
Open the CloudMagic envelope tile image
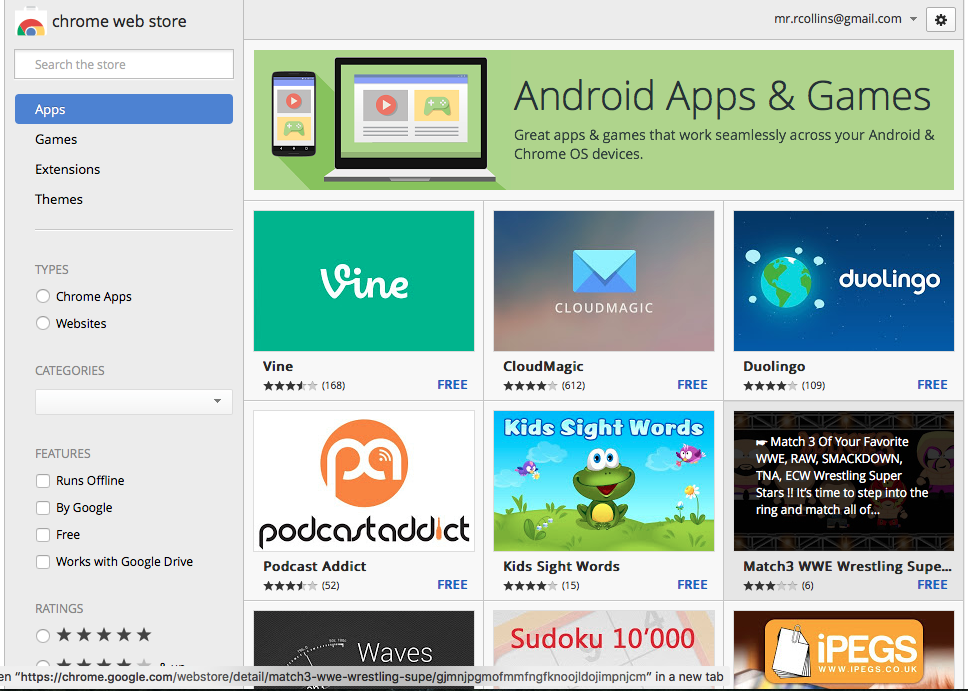click(x=604, y=281)
